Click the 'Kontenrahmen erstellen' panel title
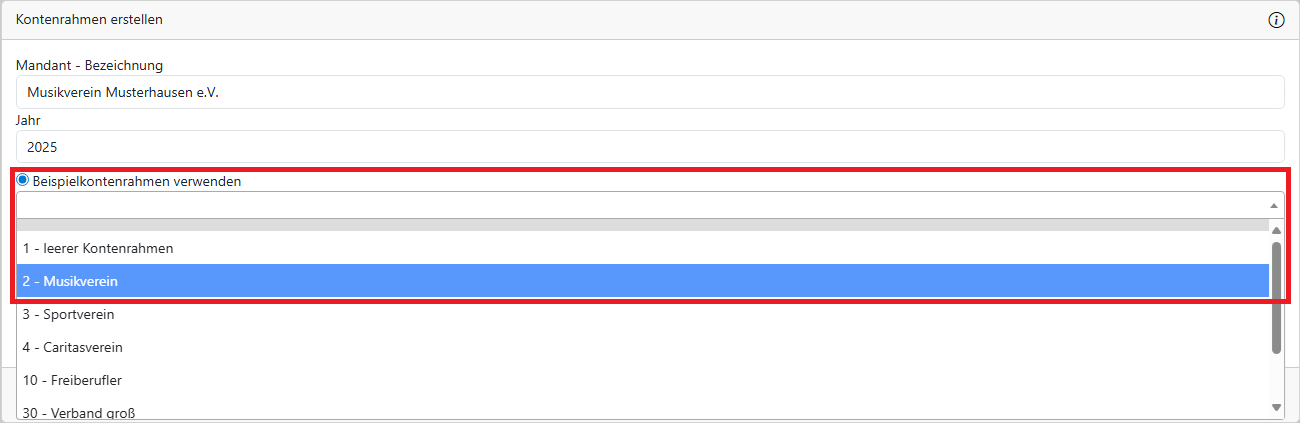Screen dimensions: 1300x423 89,19
